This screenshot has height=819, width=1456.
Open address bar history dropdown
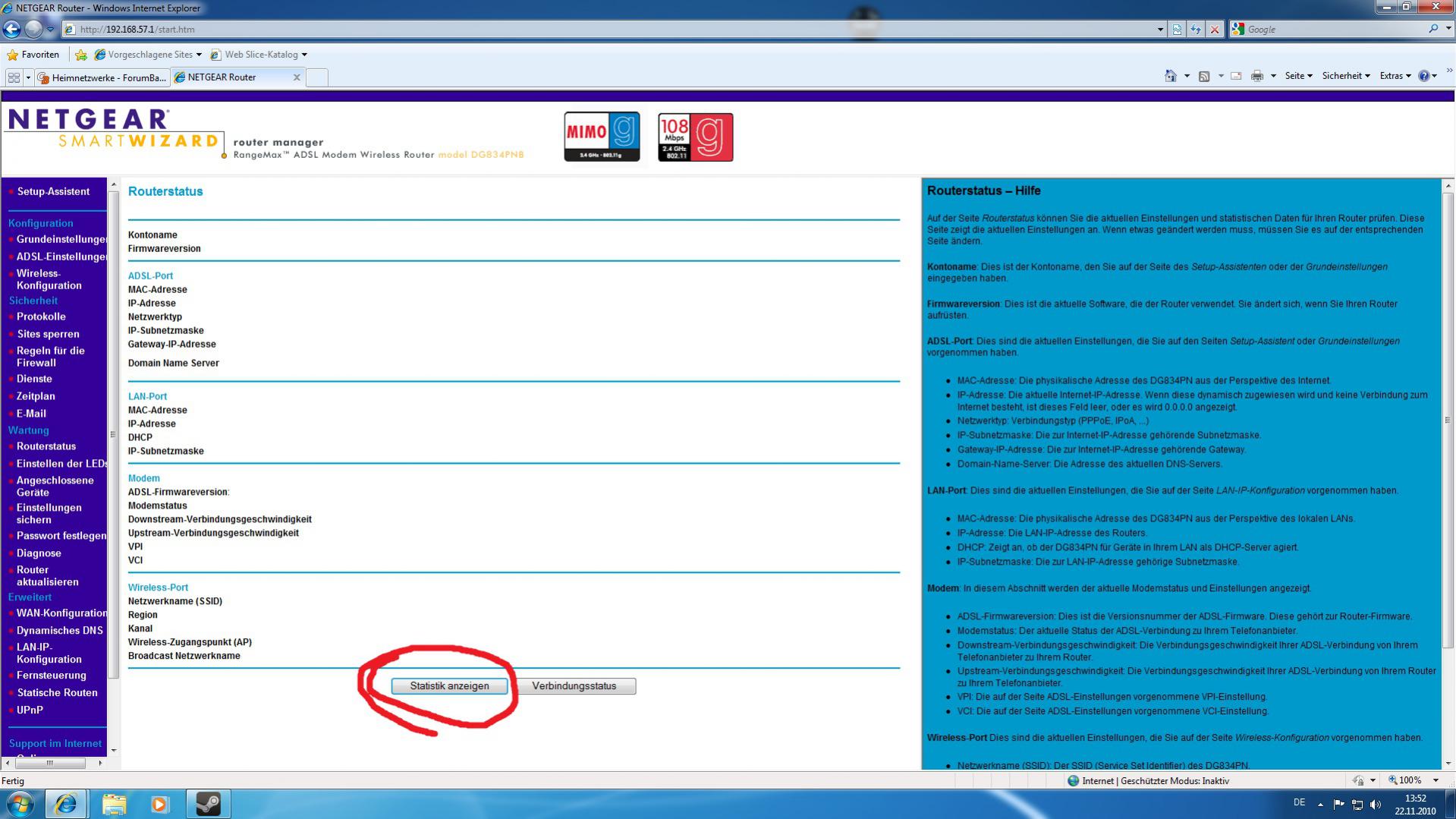click(1160, 30)
